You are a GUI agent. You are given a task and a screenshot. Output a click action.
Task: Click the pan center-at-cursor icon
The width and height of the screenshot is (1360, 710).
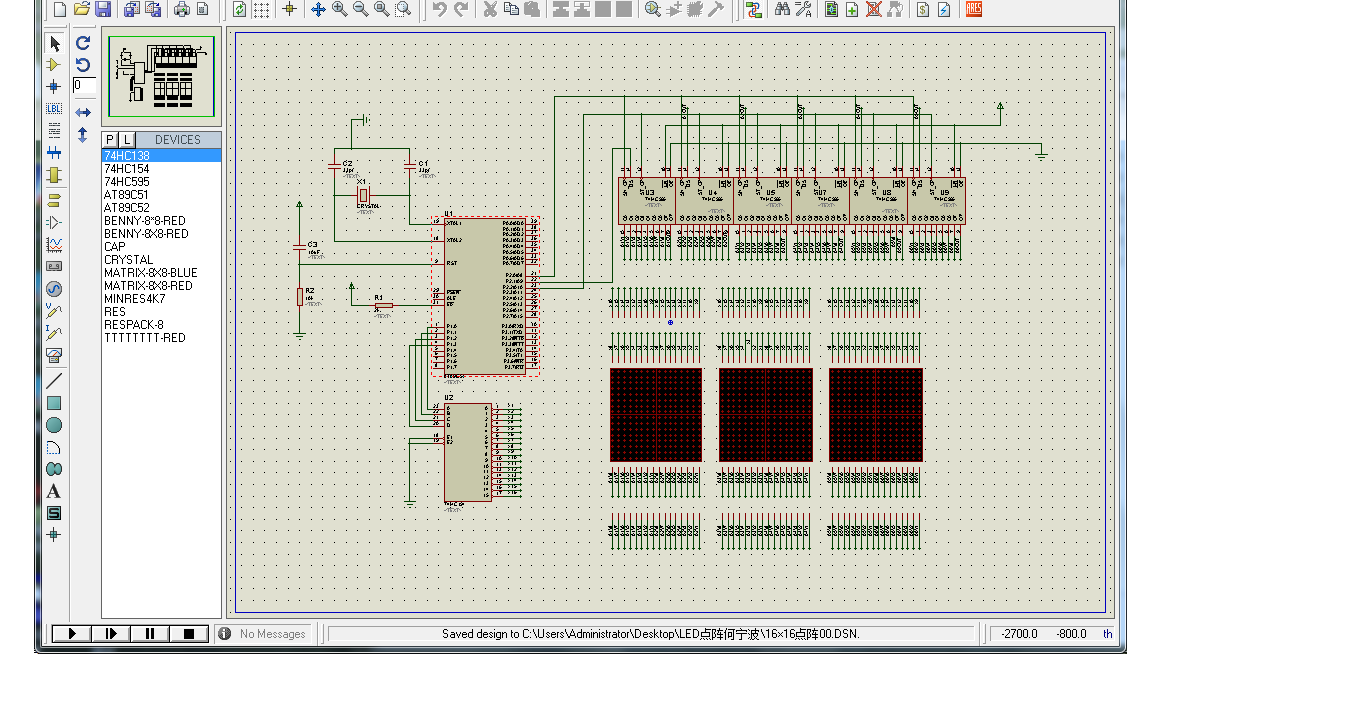318,9
